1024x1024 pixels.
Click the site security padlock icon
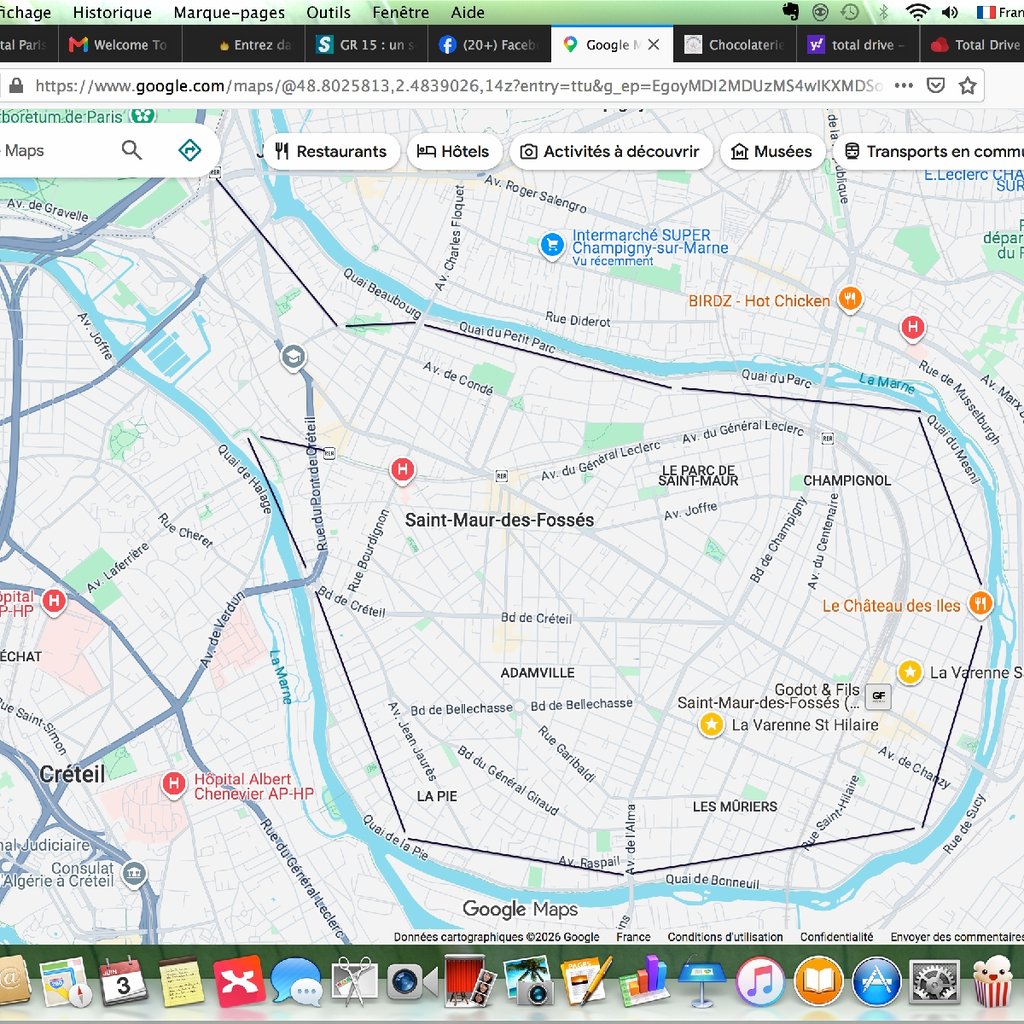pos(16,86)
